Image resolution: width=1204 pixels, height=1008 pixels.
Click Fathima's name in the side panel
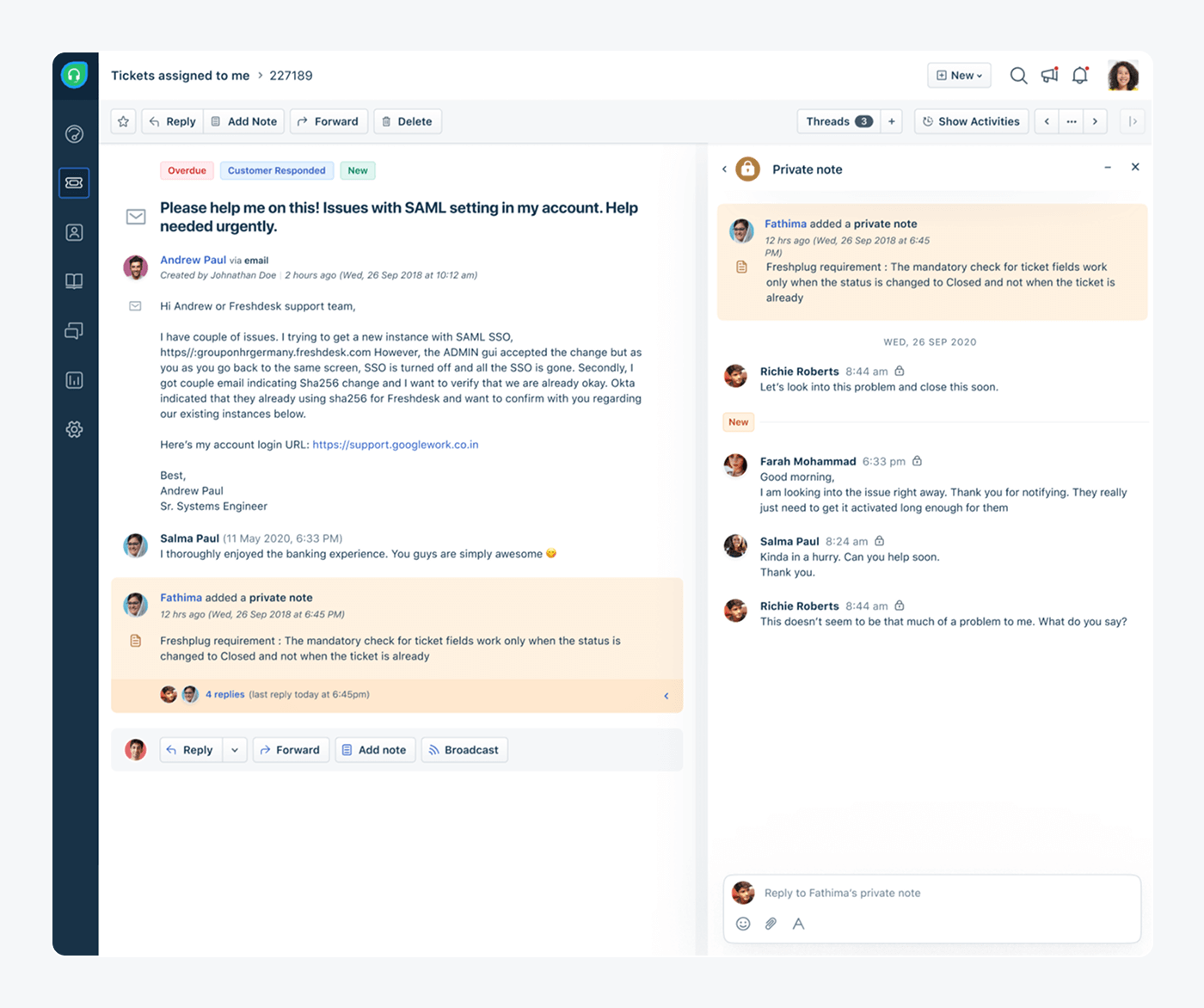click(x=785, y=224)
